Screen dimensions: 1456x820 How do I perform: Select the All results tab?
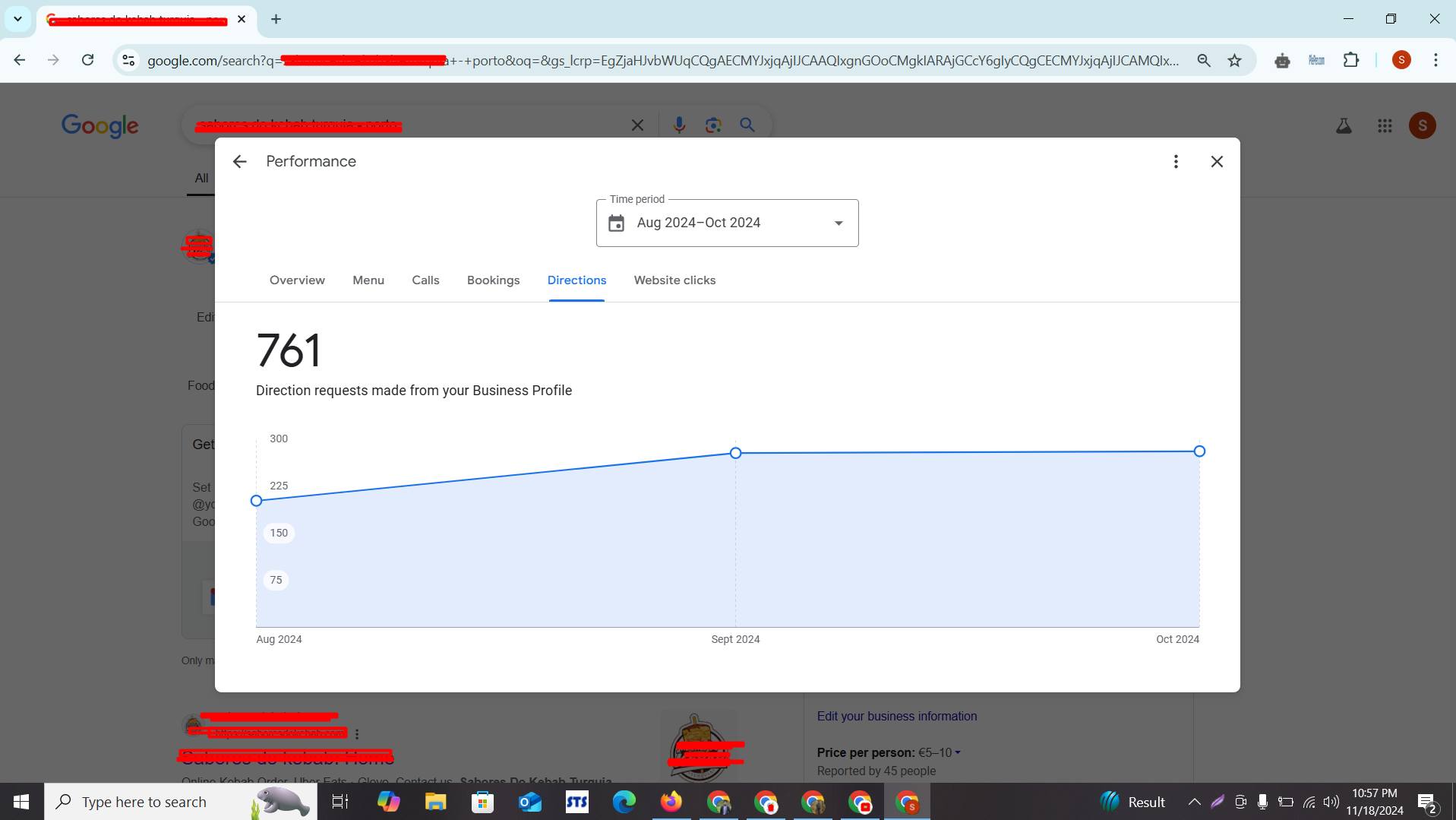click(201, 178)
